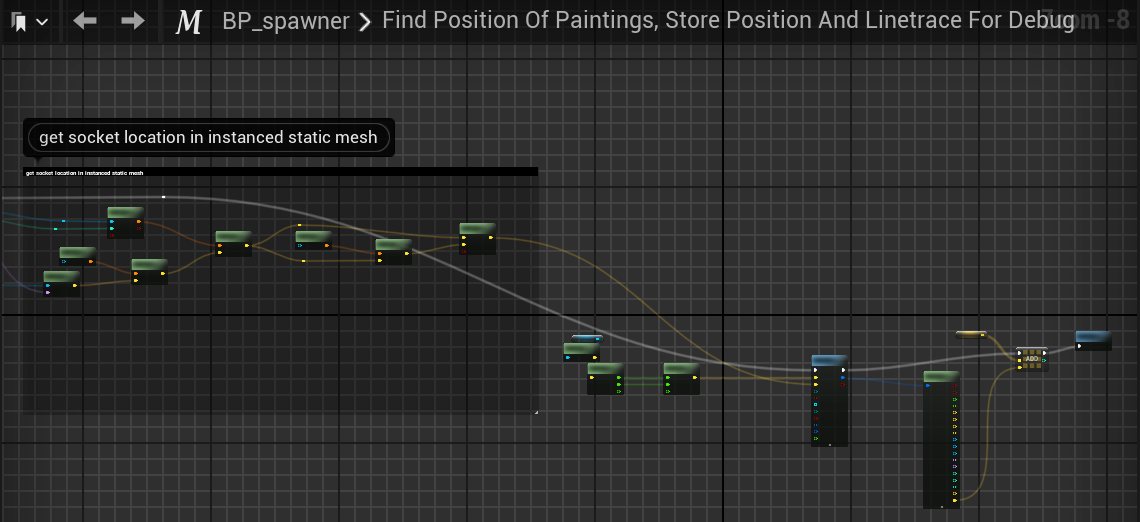Select the small blue variable node left of center
The width and height of the screenshot is (1140, 522).
coord(587,338)
